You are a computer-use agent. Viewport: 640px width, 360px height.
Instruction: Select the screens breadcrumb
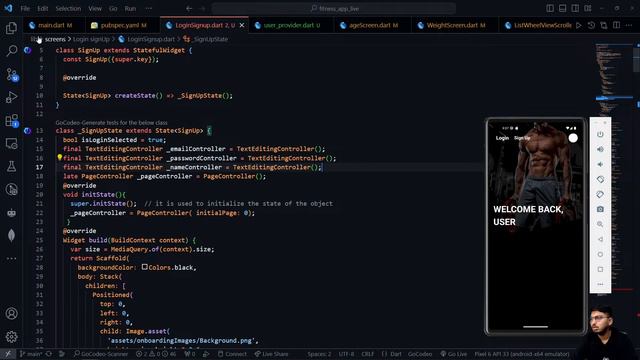pos(55,39)
